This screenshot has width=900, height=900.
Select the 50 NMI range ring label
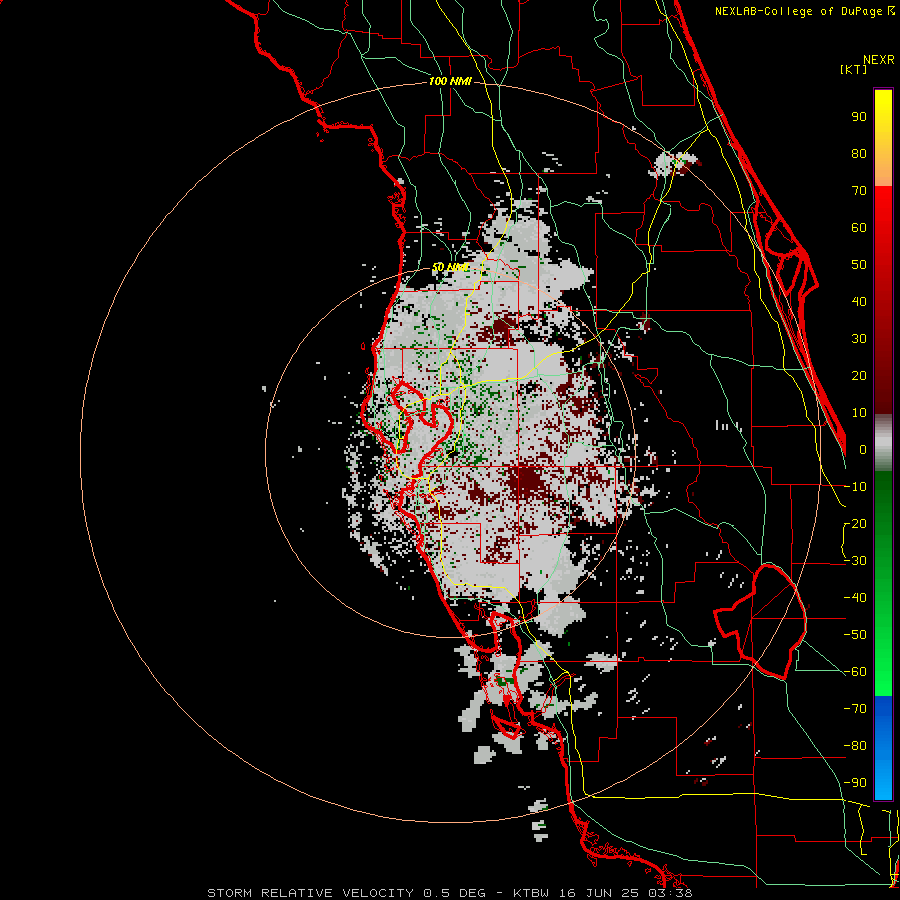(x=450, y=267)
